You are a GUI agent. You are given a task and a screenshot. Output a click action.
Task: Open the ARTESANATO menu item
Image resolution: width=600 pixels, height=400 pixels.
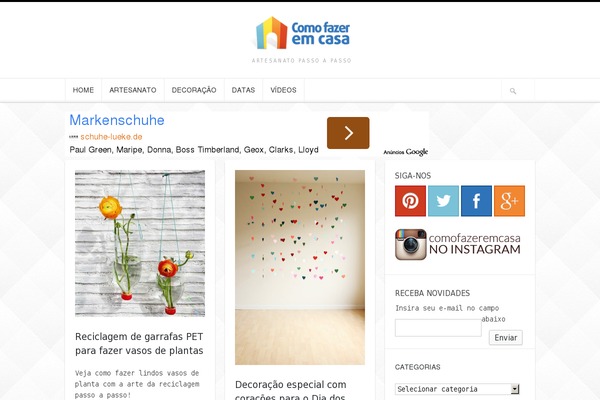point(133,90)
